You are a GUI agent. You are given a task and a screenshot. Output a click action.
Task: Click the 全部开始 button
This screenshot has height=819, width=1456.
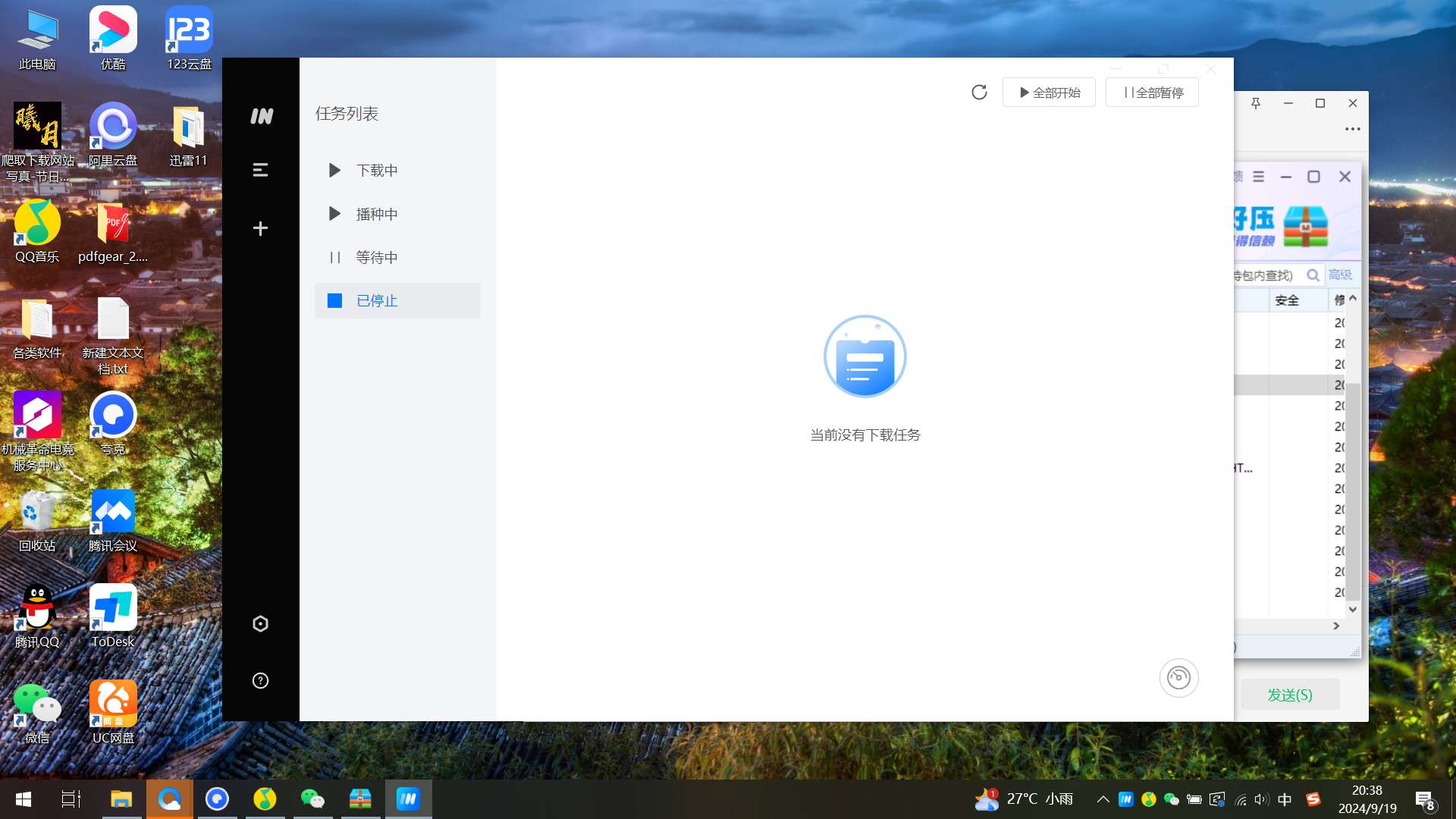1049,93
